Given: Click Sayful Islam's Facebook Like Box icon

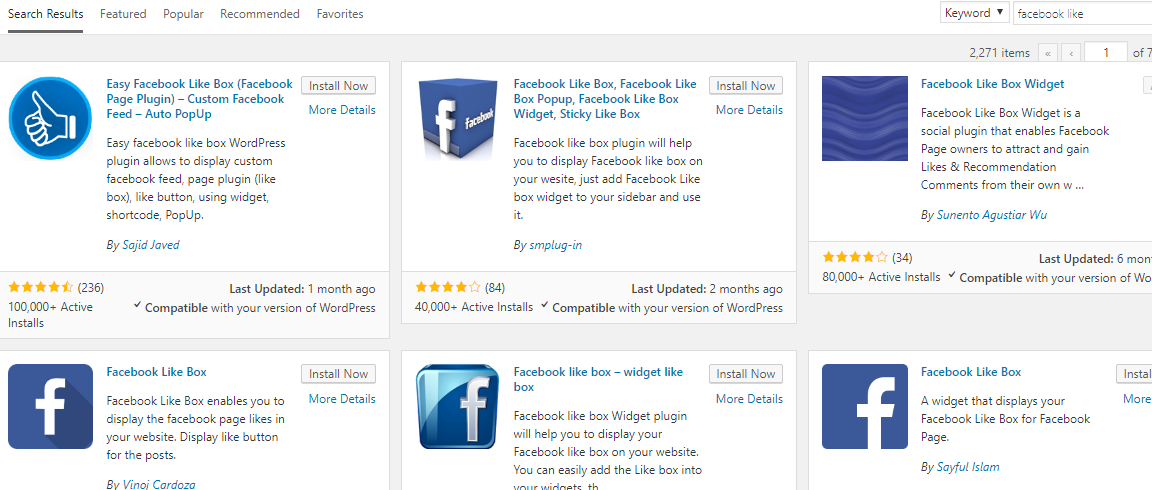Looking at the screenshot, I should click(x=865, y=406).
